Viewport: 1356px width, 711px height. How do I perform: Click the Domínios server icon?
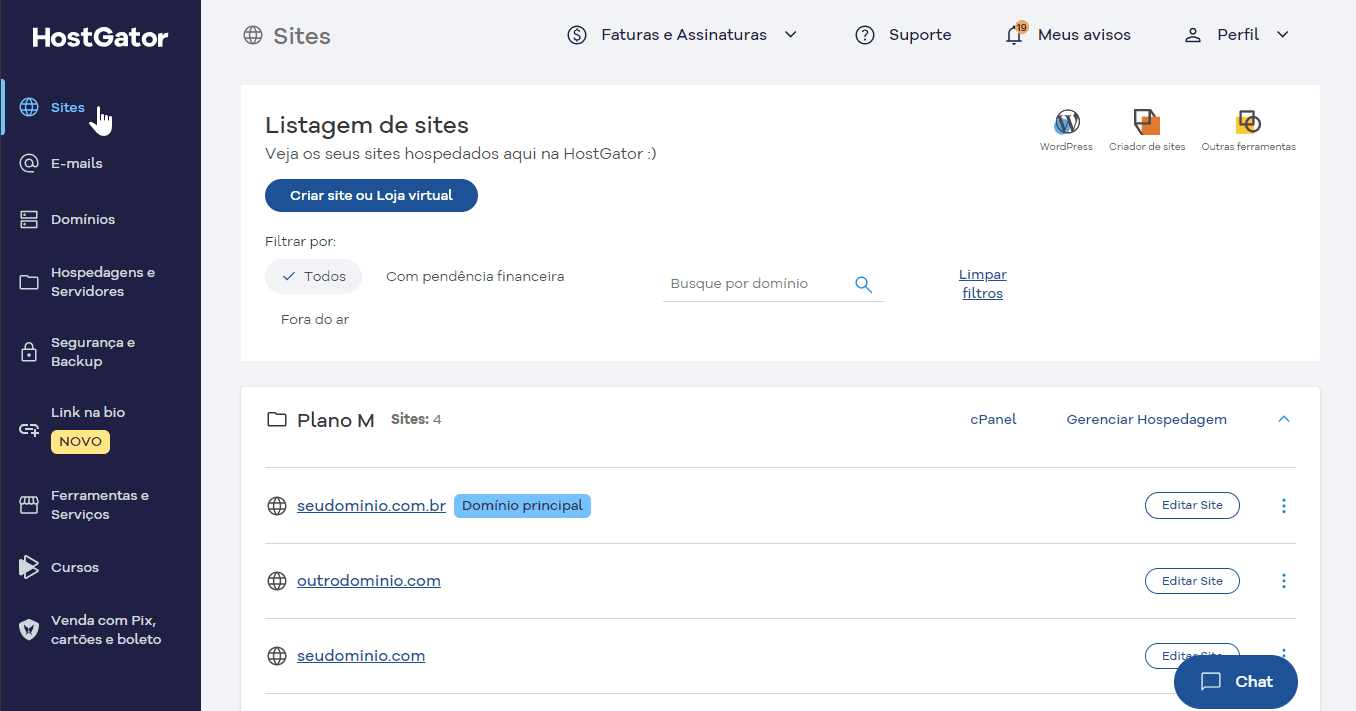coord(29,219)
